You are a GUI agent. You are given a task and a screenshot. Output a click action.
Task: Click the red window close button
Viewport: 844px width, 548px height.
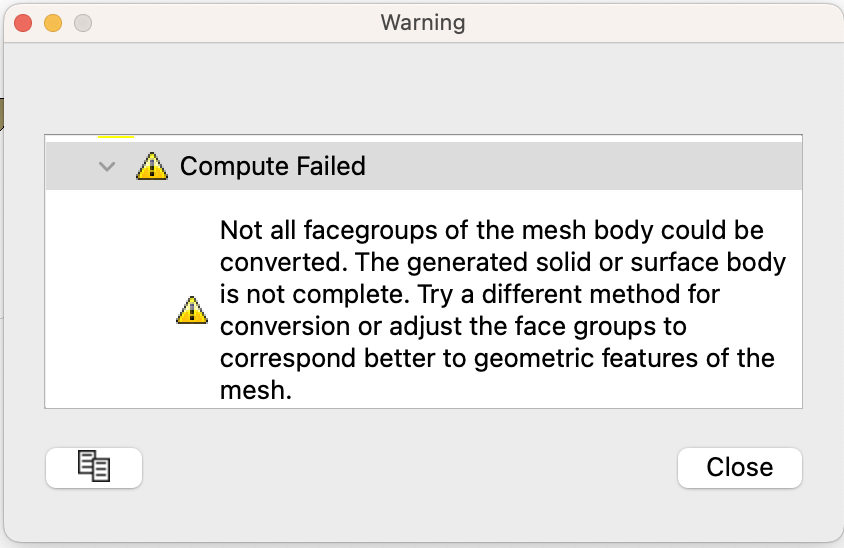click(x=24, y=22)
